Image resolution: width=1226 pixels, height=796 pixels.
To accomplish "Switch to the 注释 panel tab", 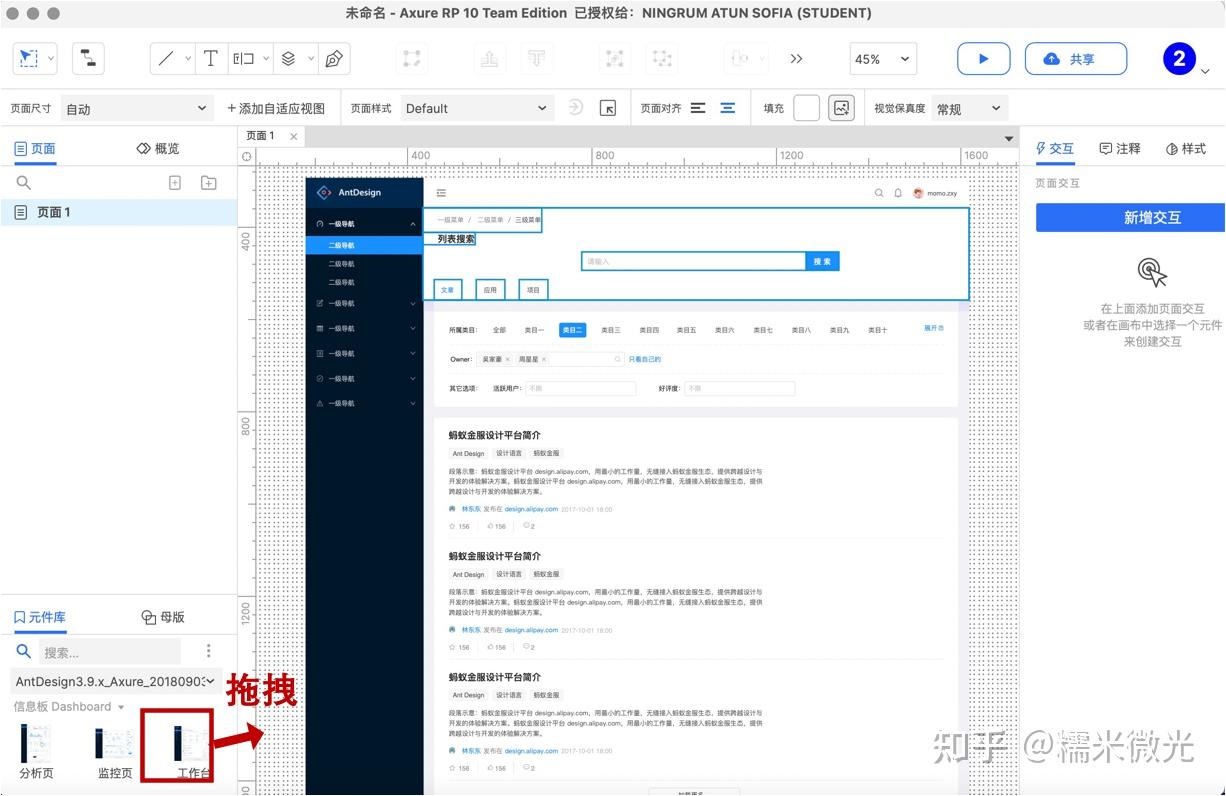I will 1119,148.
